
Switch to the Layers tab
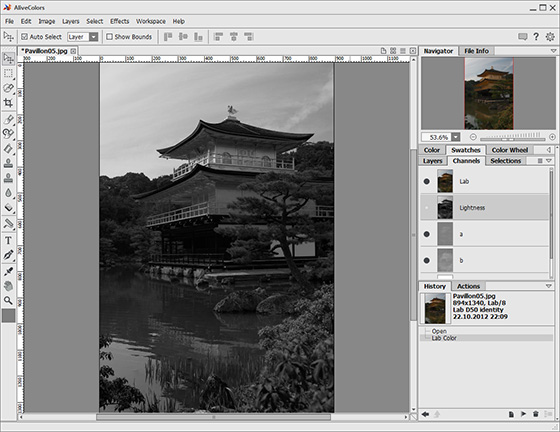tap(432, 161)
